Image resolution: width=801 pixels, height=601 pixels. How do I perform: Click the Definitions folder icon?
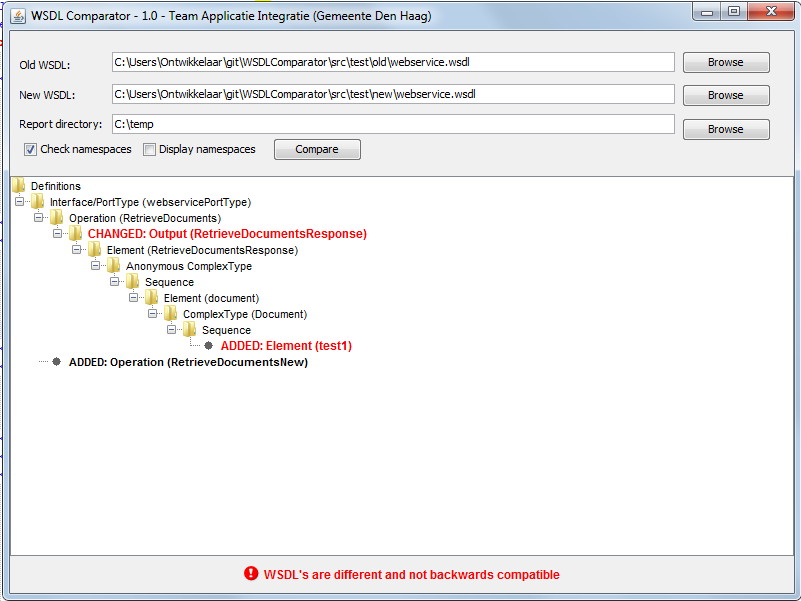click(x=18, y=185)
